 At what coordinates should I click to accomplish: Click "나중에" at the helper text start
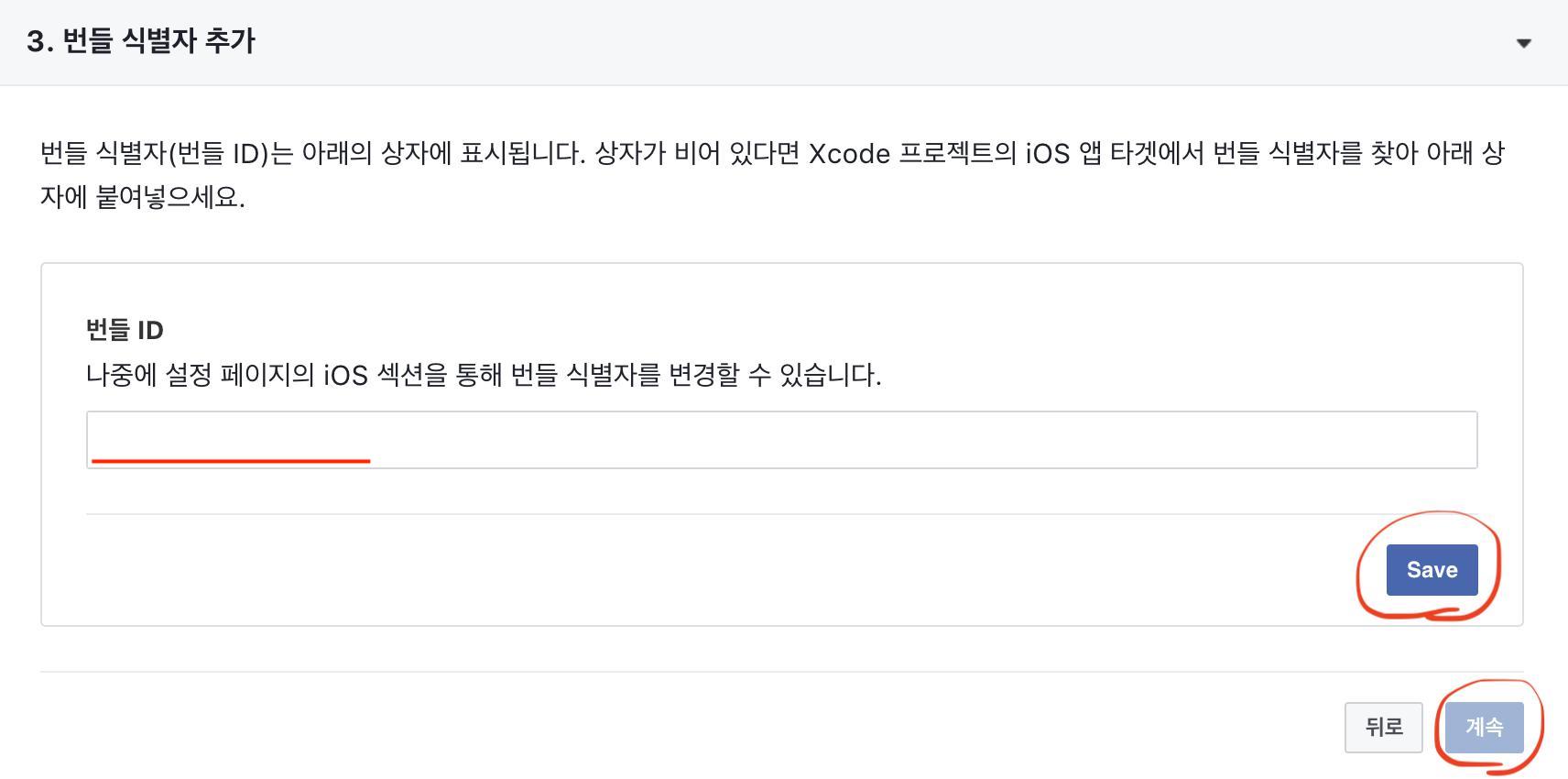coord(121,375)
